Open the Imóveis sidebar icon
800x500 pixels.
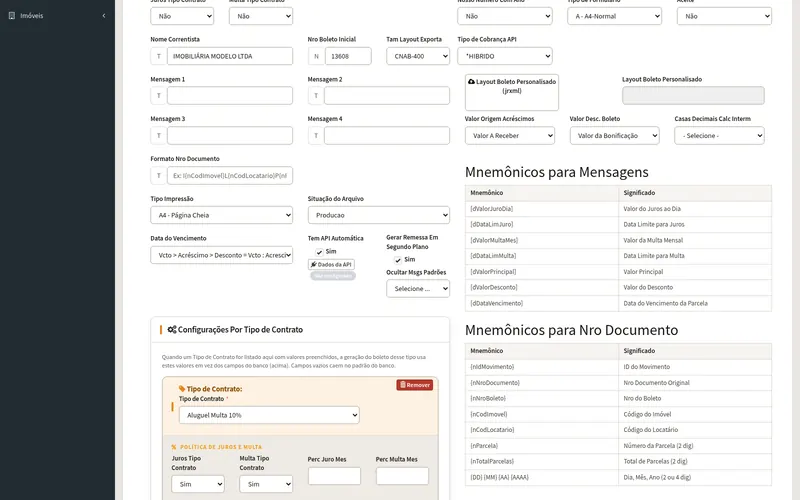click(x=12, y=16)
